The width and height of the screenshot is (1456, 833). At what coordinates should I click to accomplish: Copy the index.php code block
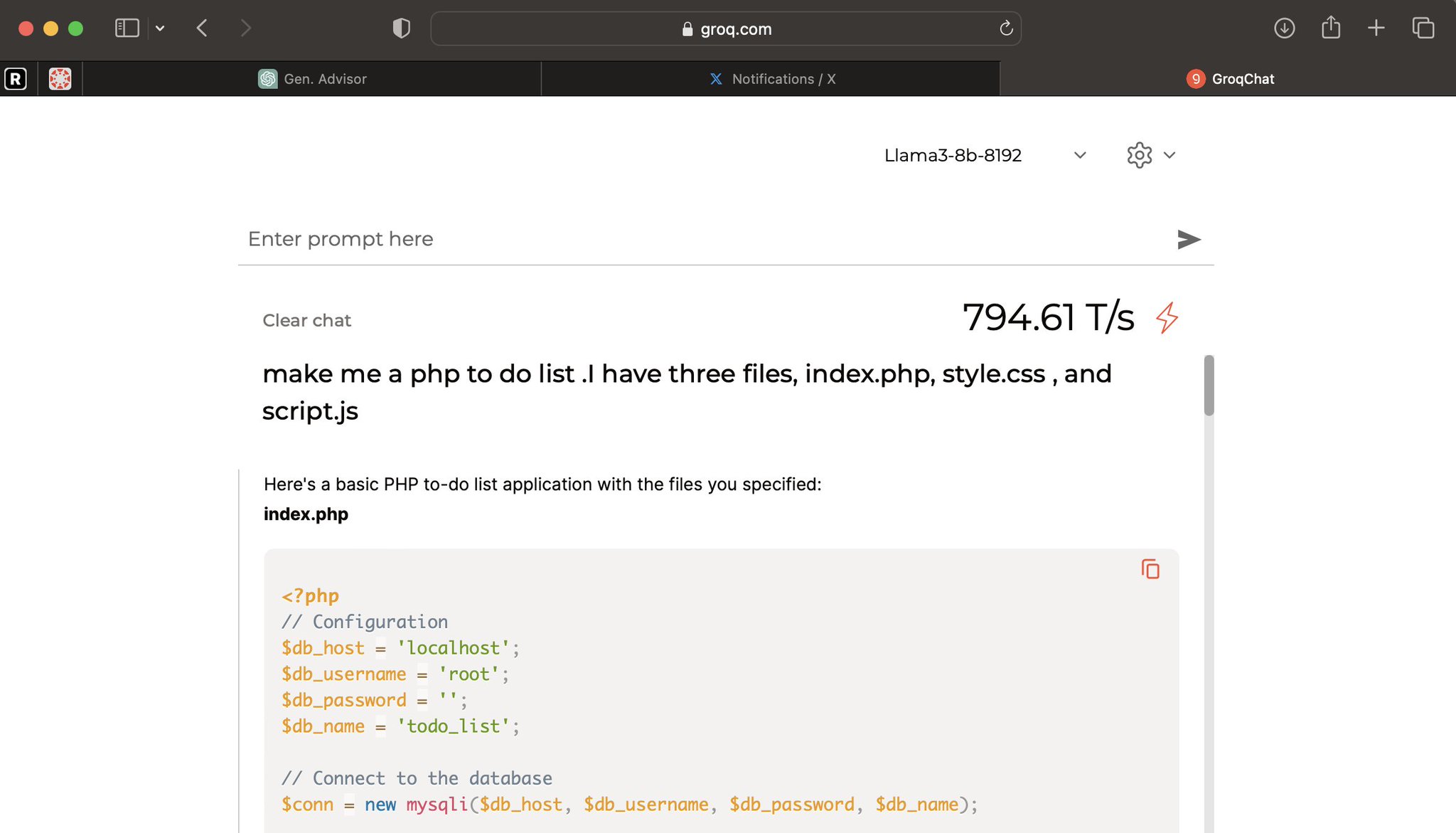pyautogui.click(x=1150, y=569)
